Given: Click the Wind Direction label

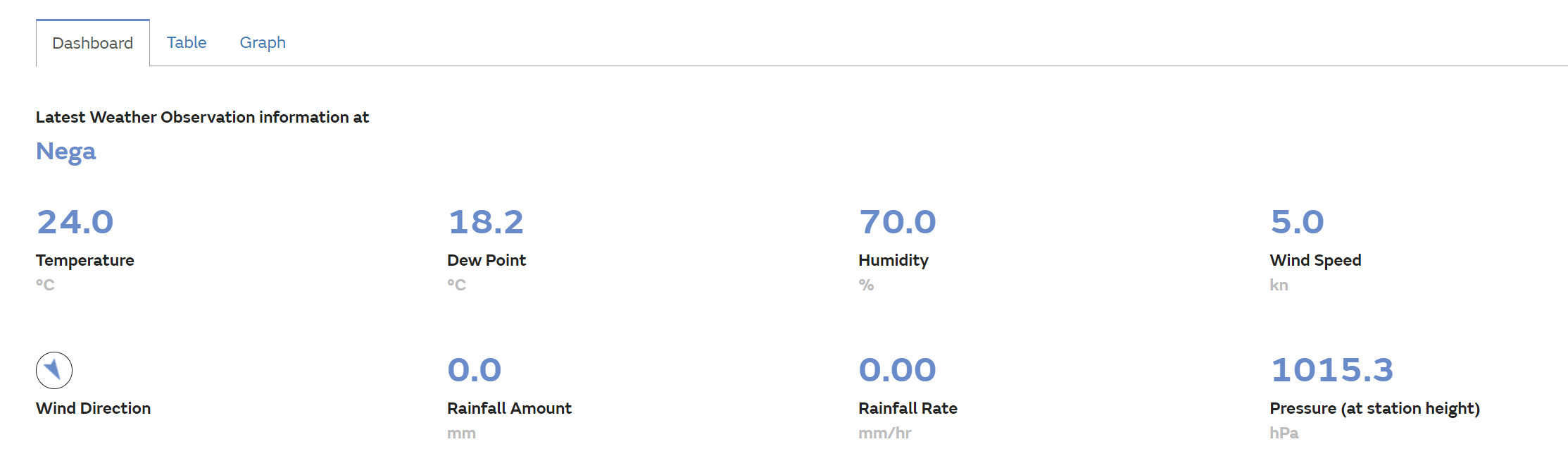Looking at the screenshot, I should click(94, 408).
